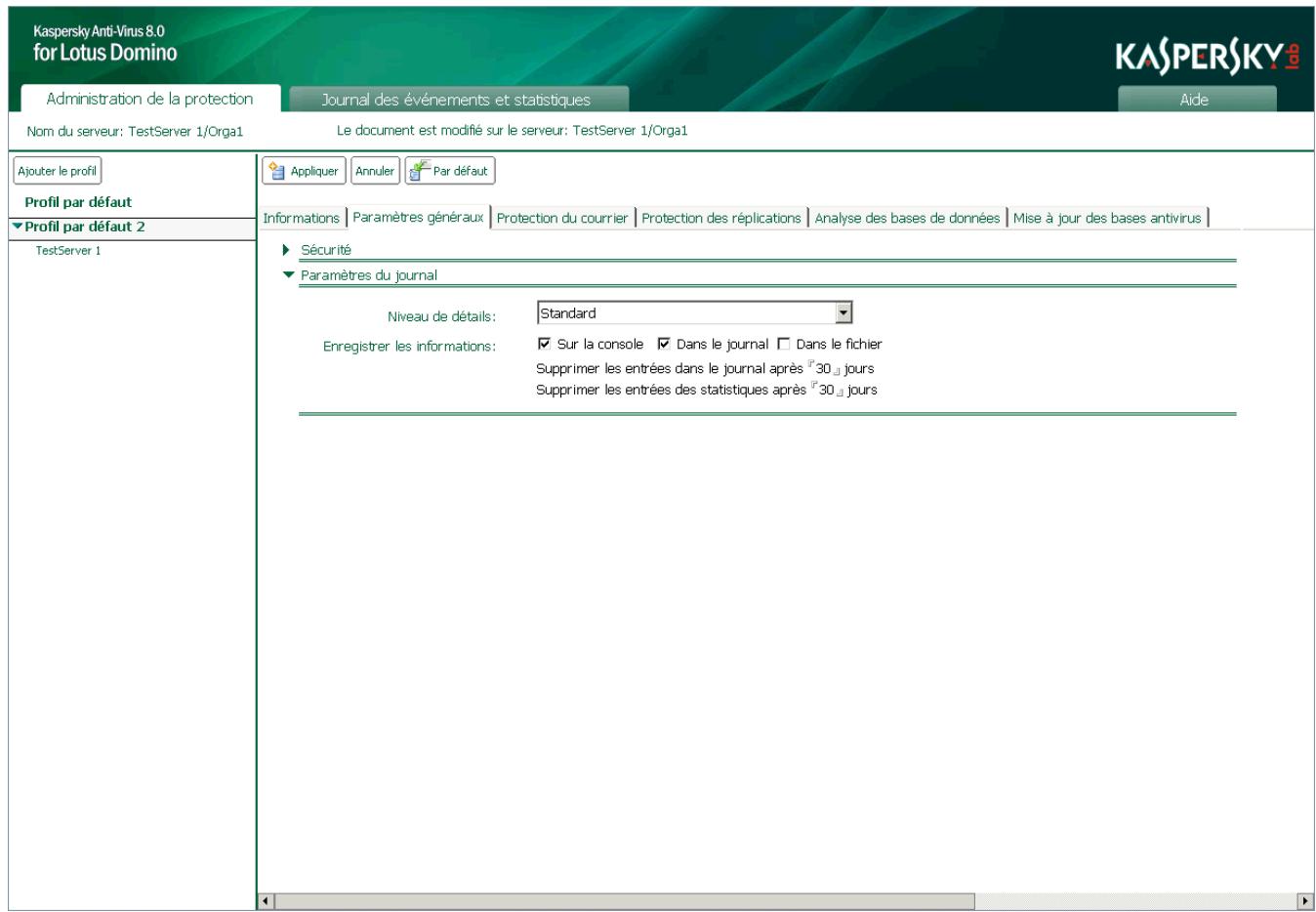Uncheck Sur la console checkbox
Screen dimensions: 1316x912
point(544,344)
